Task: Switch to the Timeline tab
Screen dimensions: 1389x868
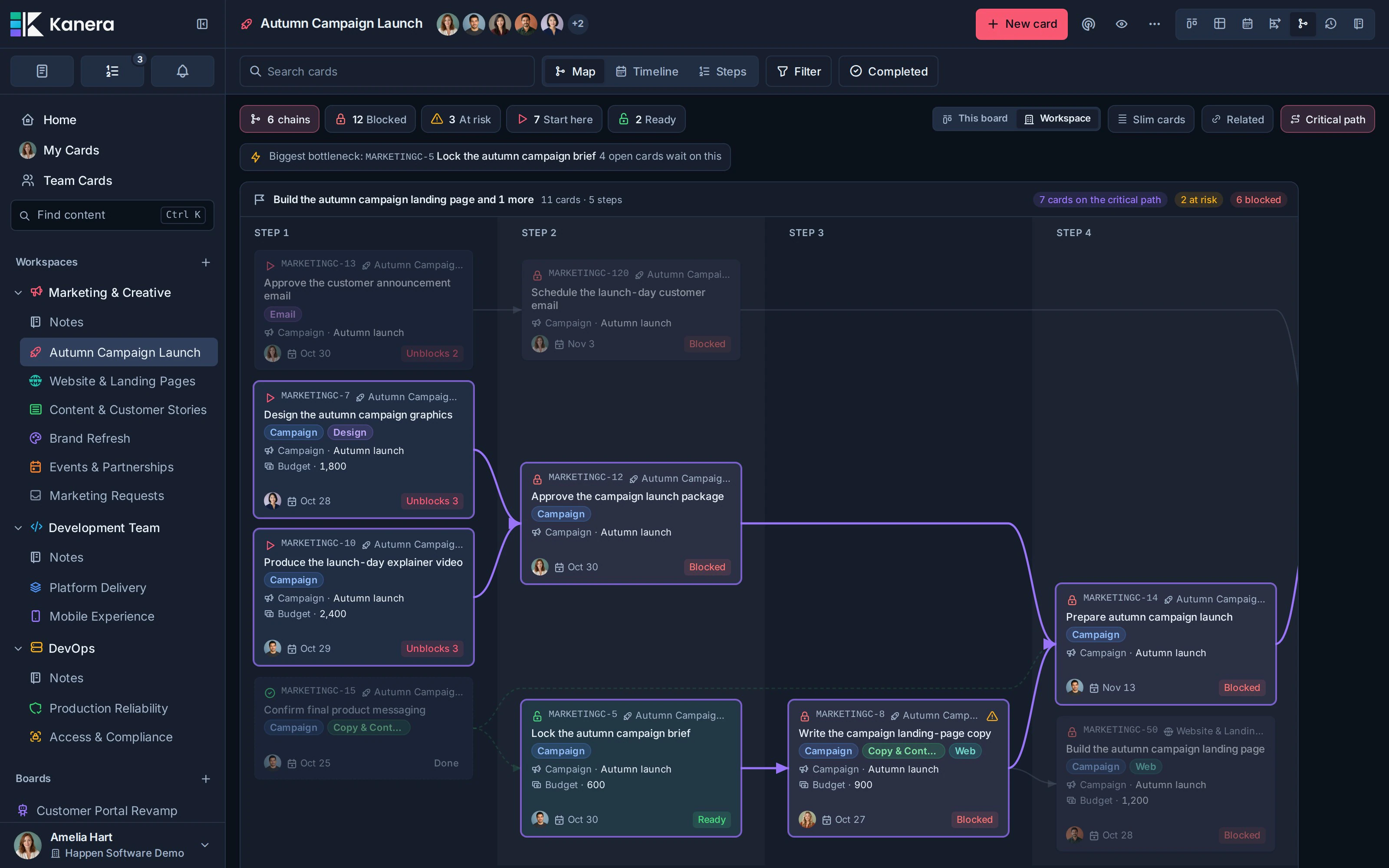Action: click(x=647, y=71)
